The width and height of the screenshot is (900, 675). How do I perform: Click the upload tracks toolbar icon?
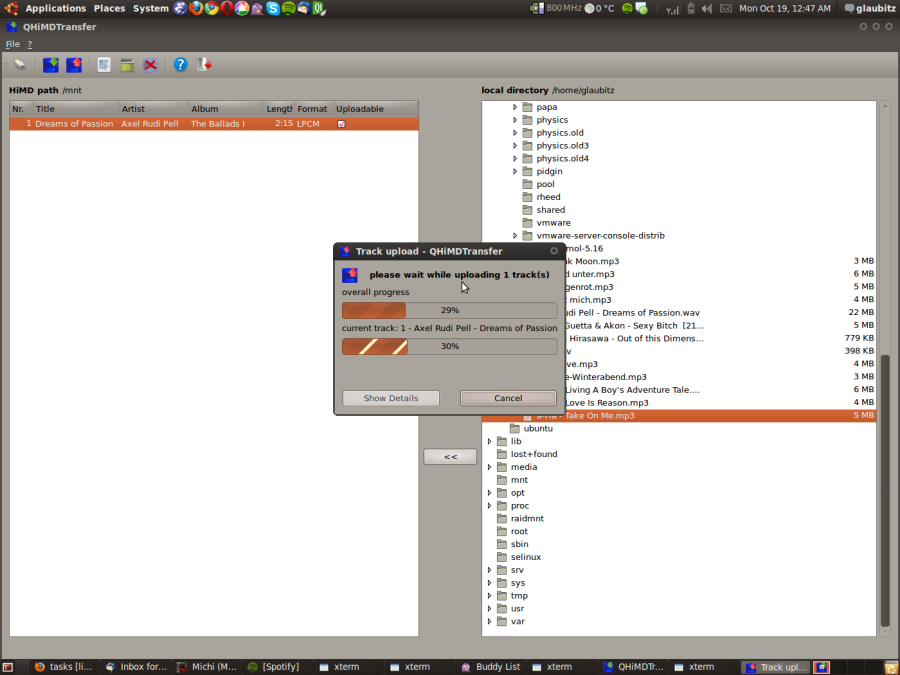[x=74, y=65]
